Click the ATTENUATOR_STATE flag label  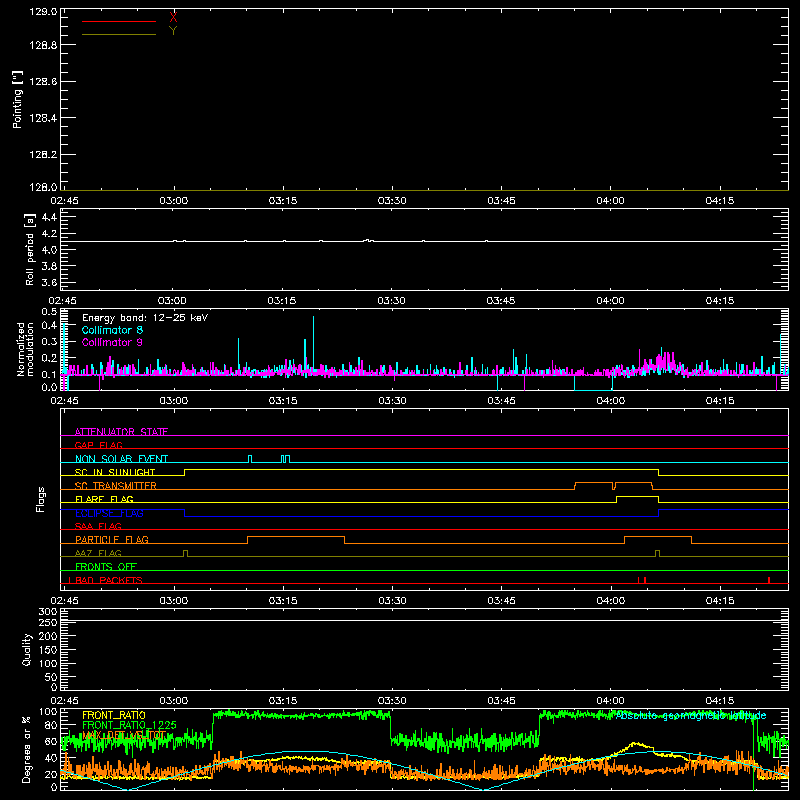(121, 432)
